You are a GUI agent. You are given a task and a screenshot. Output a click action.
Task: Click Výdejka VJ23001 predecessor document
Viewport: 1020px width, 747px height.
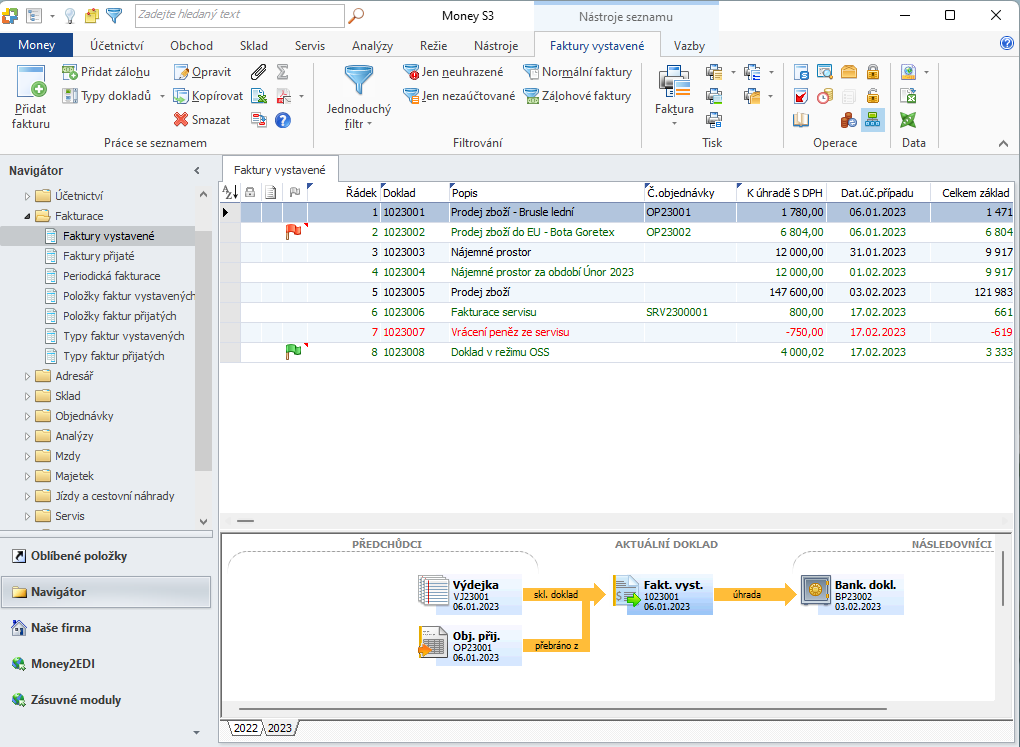tap(469, 594)
